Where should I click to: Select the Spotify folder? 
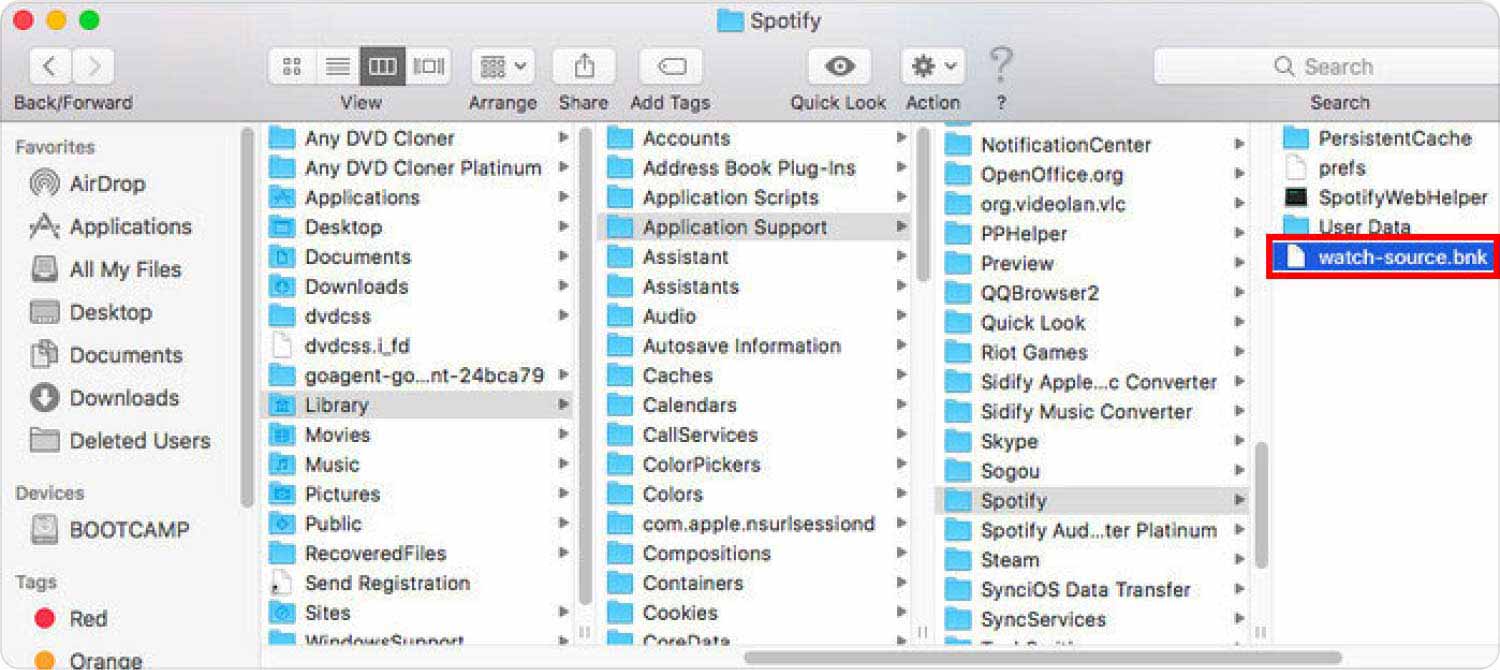(1093, 501)
